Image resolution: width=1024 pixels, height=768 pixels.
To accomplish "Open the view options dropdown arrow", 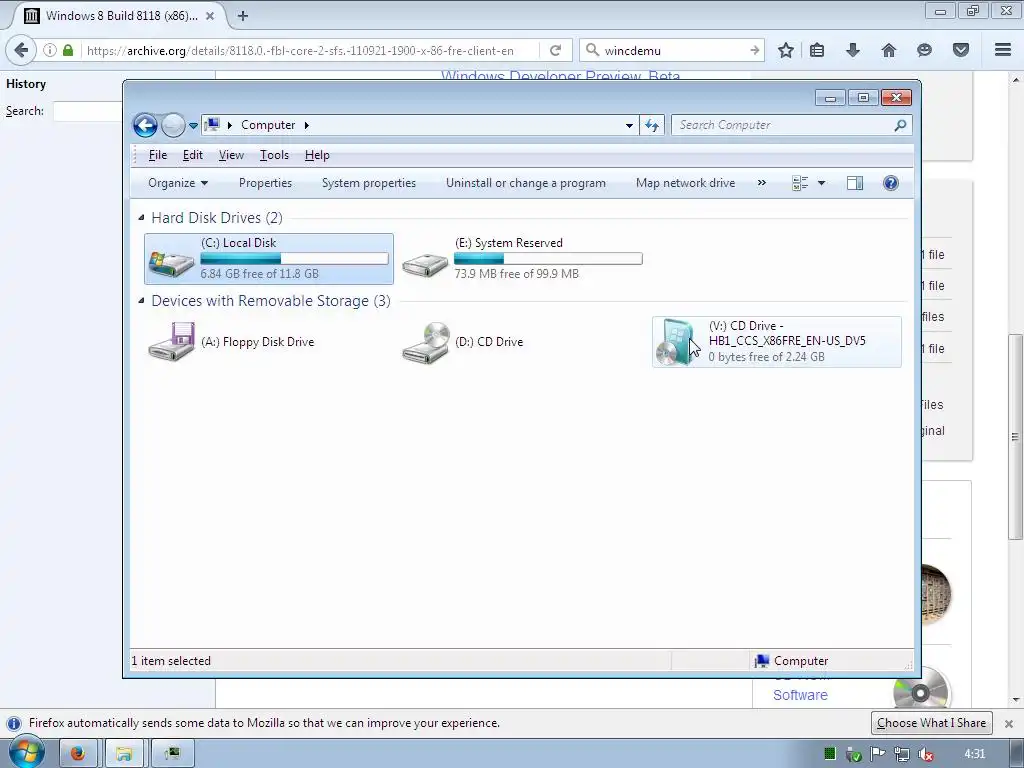I will [x=822, y=184].
